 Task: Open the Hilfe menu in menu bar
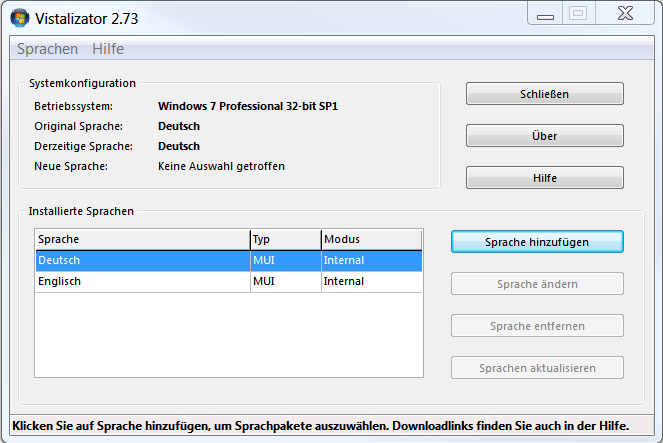(108, 49)
